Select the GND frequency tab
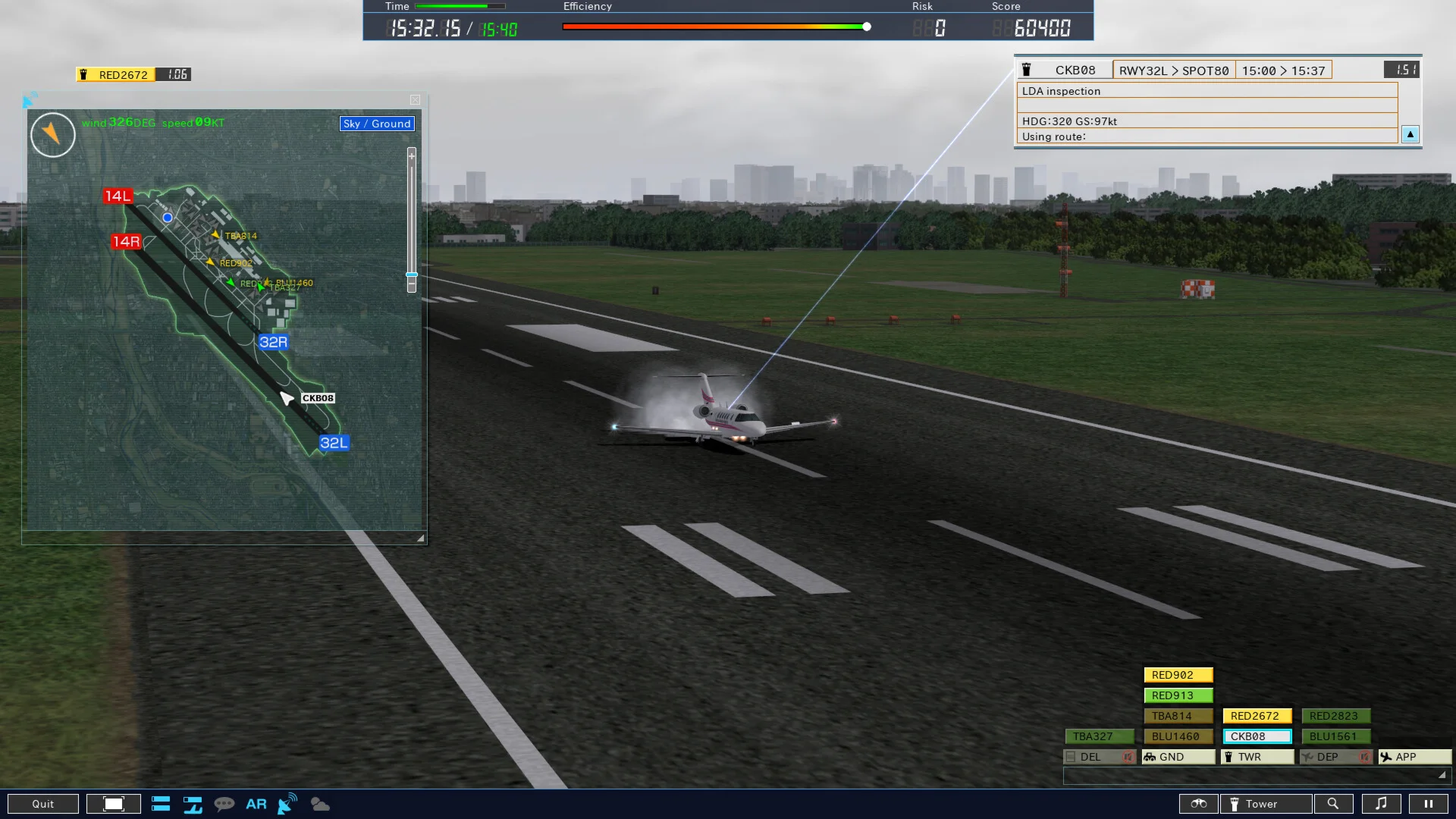This screenshot has height=819, width=1456. click(1178, 757)
